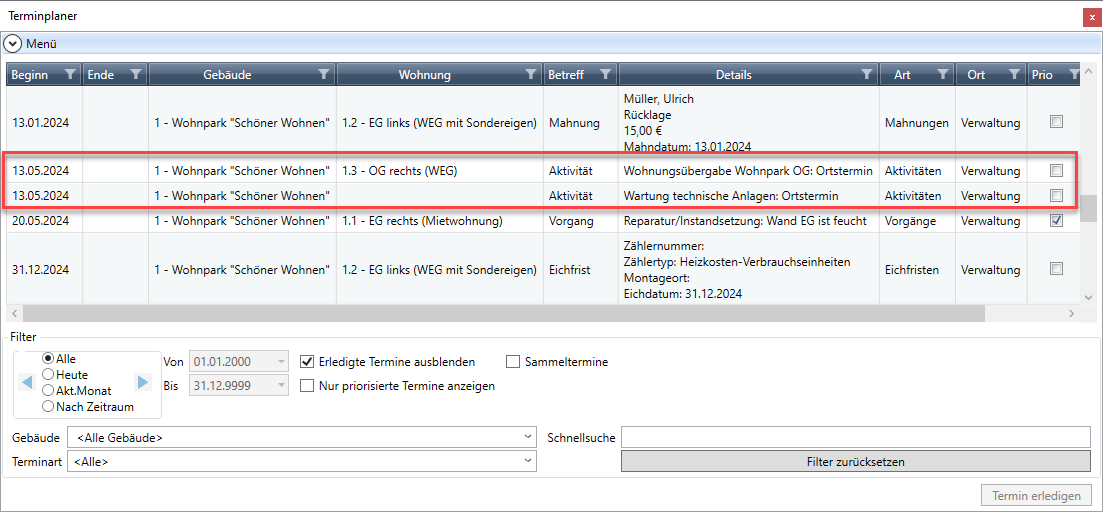Check Nur priorisierte Termine anzeigen
This screenshot has height=512, width=1103.
[x=308, y=386]
